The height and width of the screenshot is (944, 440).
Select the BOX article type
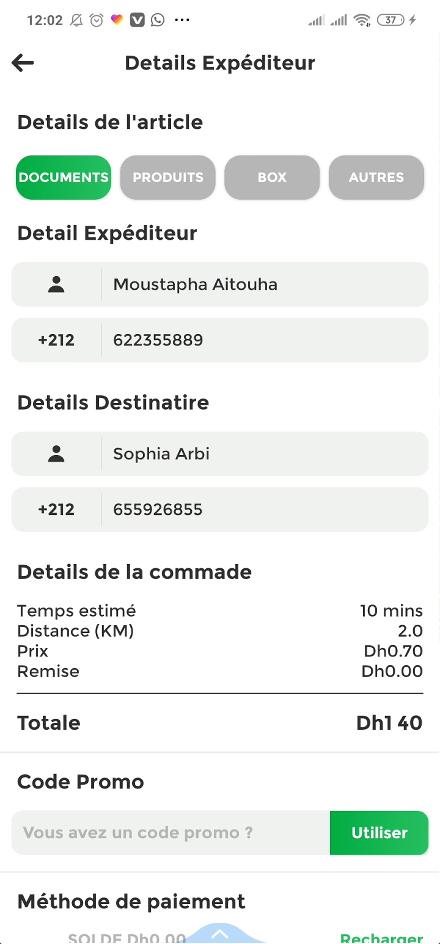(272, 178)
